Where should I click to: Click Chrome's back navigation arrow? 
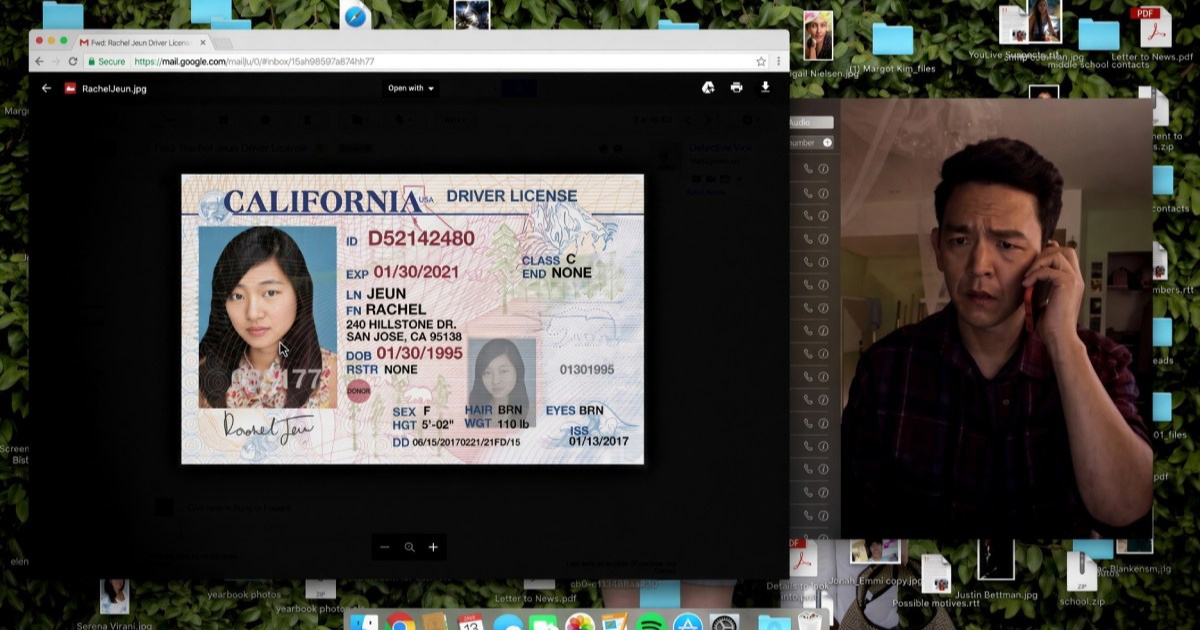tap(40, 61)
